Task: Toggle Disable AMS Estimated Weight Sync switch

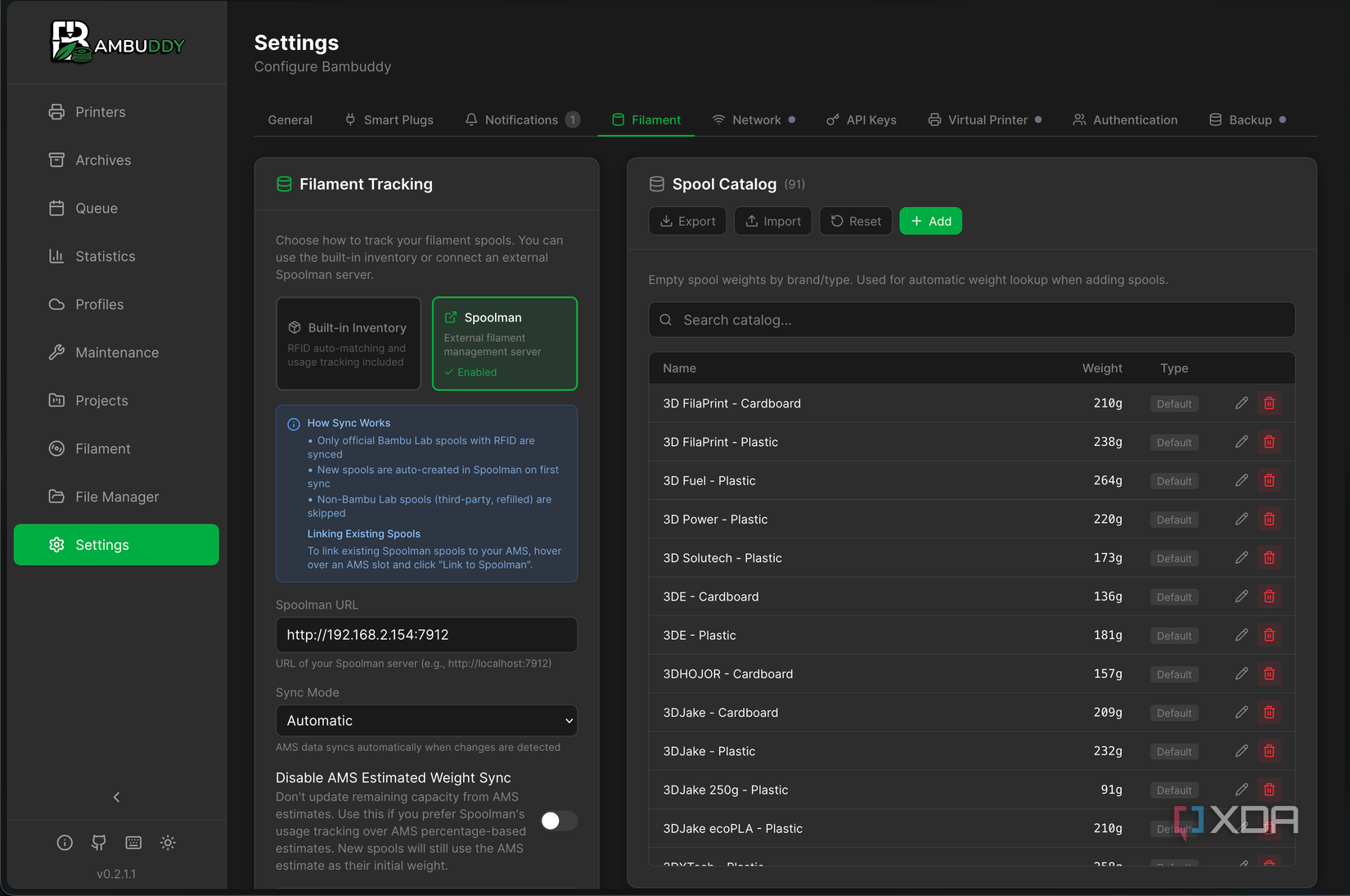Action: click(x=559, y=821)
